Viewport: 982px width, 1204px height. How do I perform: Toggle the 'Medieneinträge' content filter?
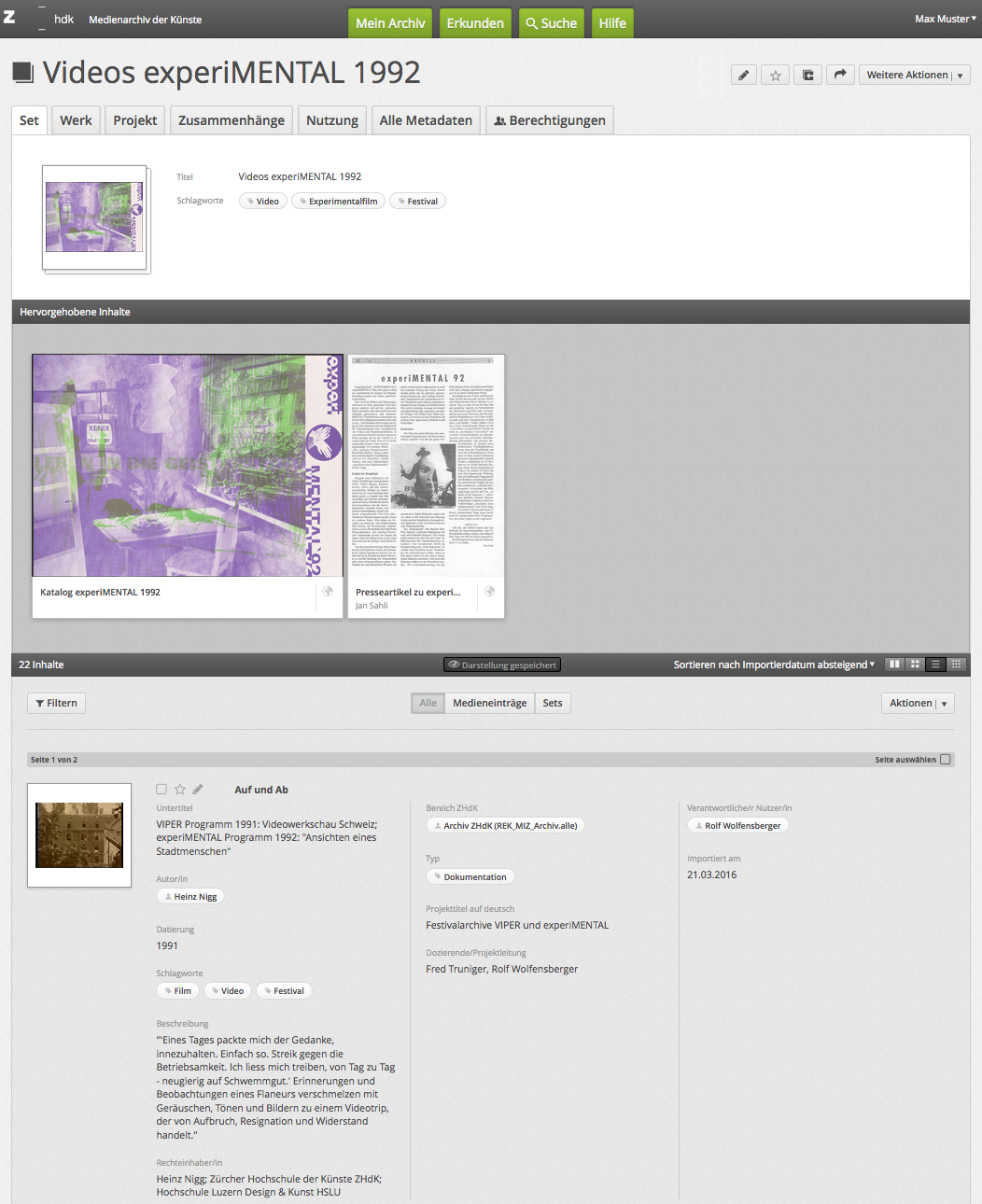click(x=489, y=704)
